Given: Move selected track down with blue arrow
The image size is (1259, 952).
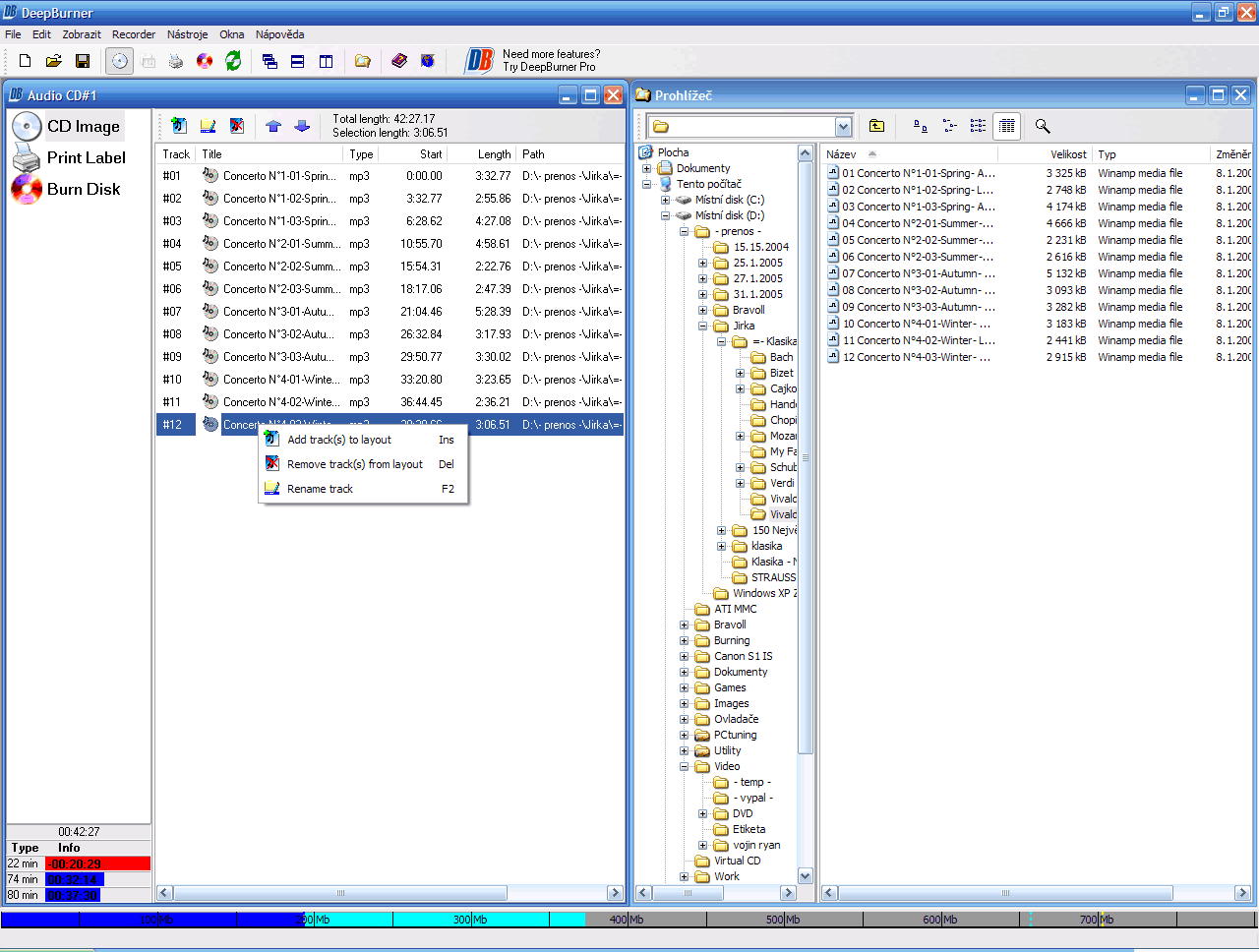Looking at the screenshot, I should (x=302, y=126).
